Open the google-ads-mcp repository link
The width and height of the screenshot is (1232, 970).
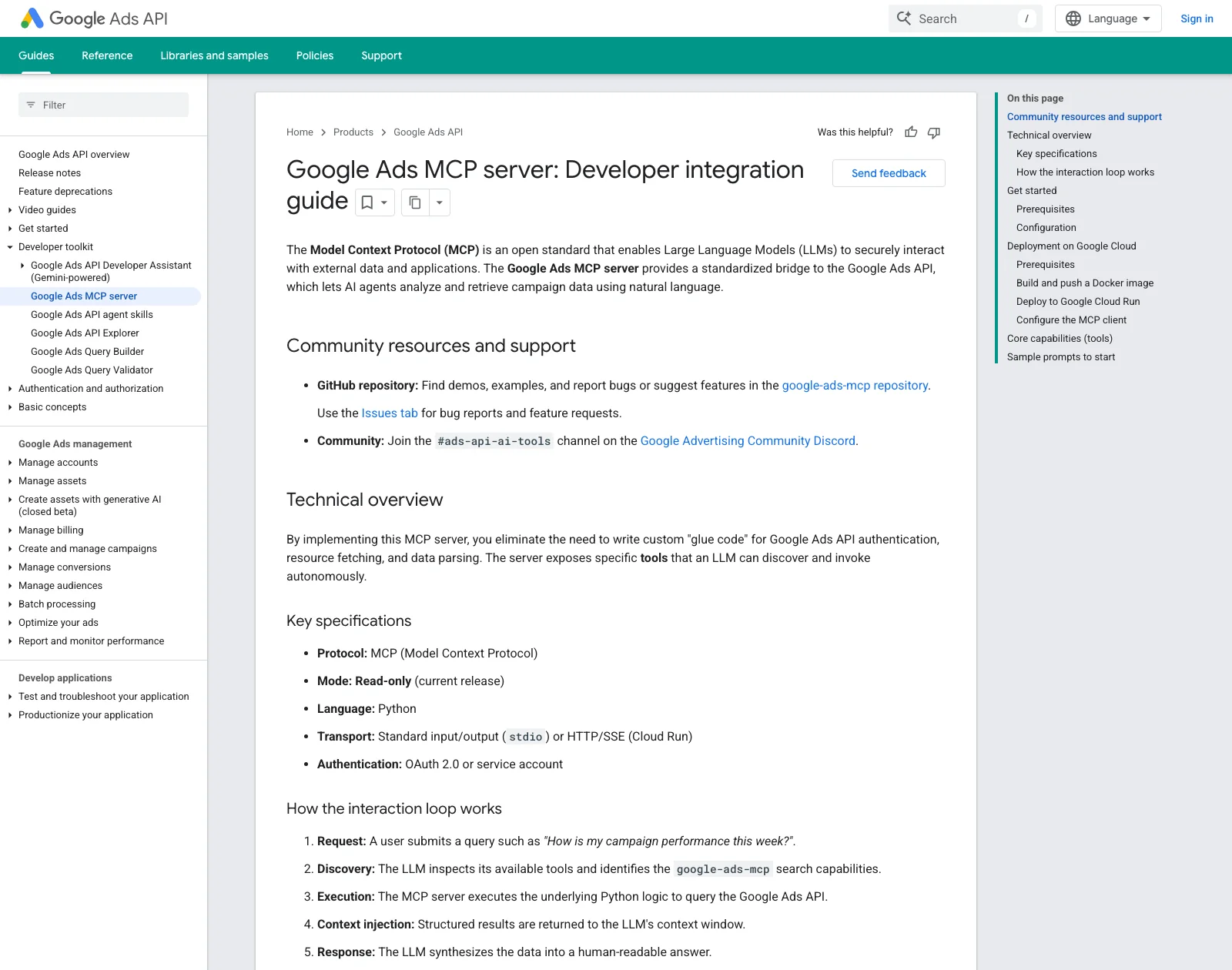855,385
